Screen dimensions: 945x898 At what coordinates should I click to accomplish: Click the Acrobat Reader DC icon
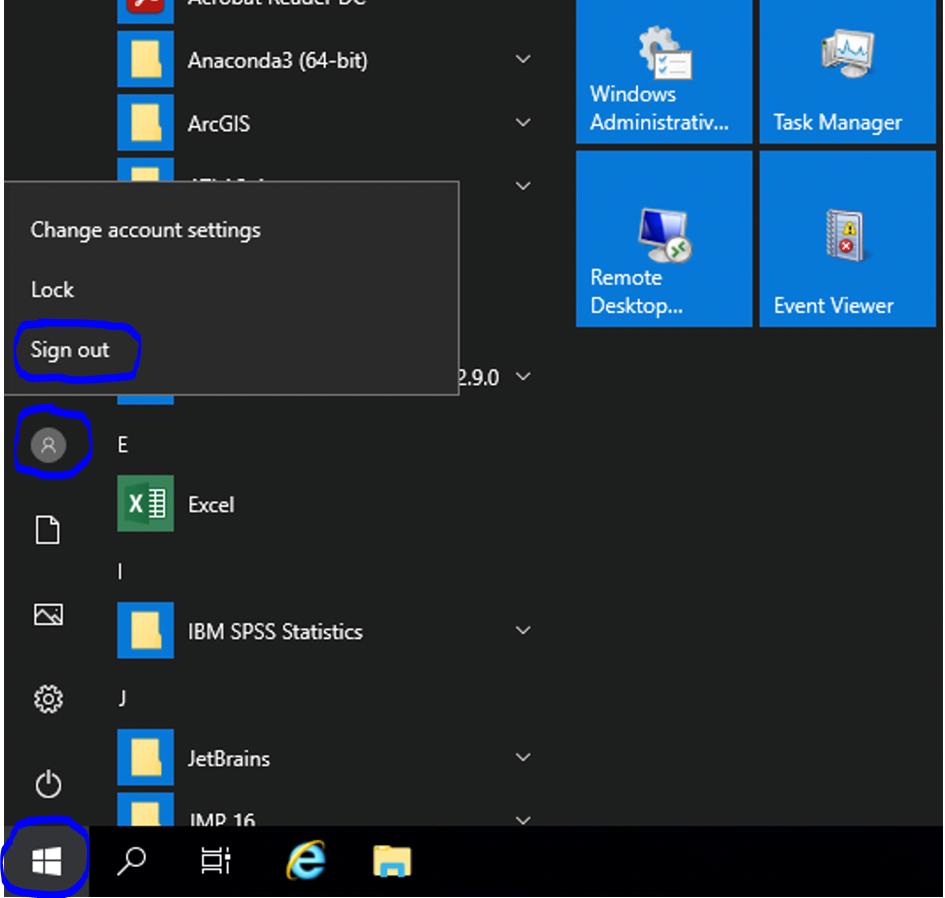pyautogui.click(x=145, y=11)
